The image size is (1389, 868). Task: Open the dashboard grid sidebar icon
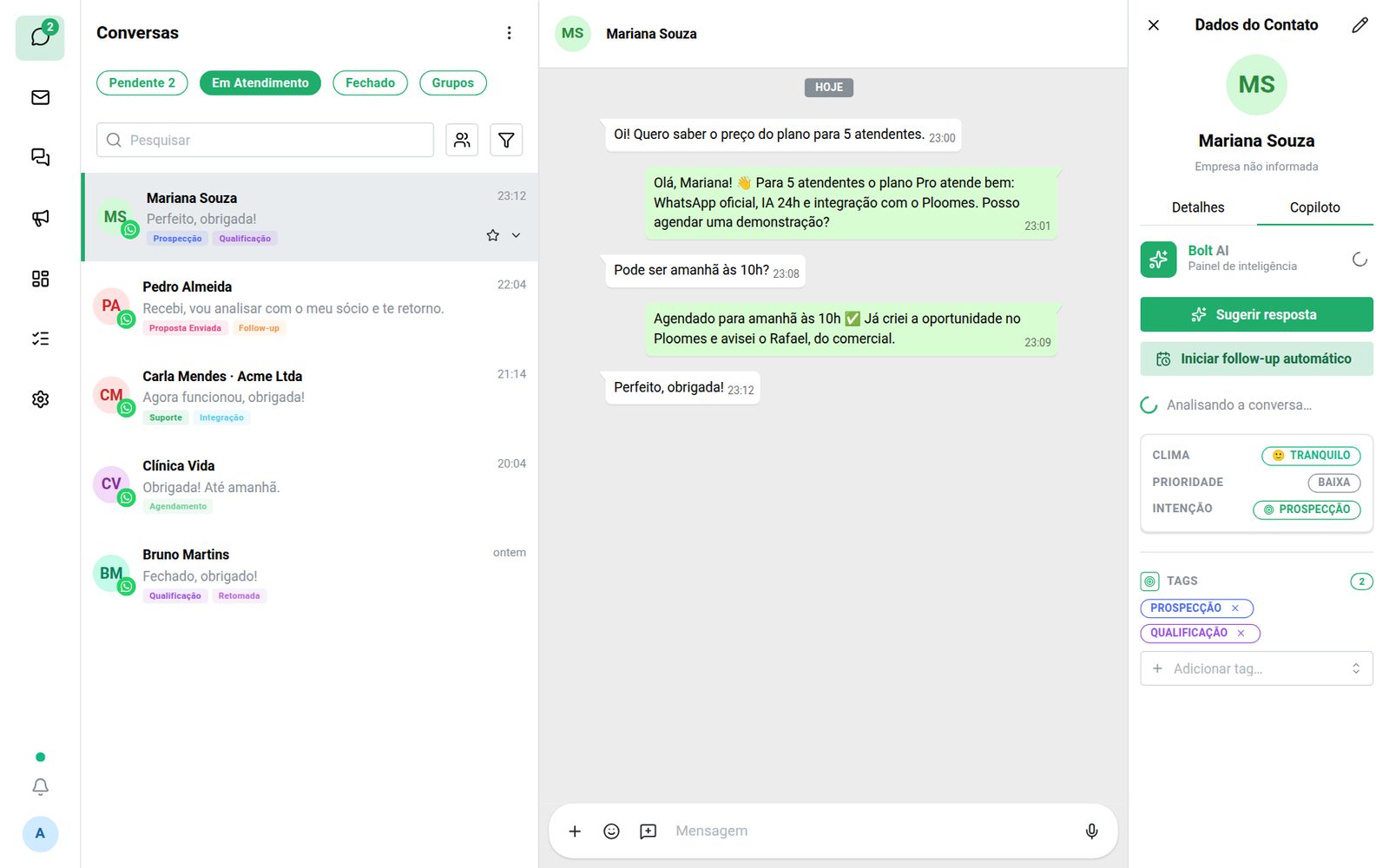point(40,279)
